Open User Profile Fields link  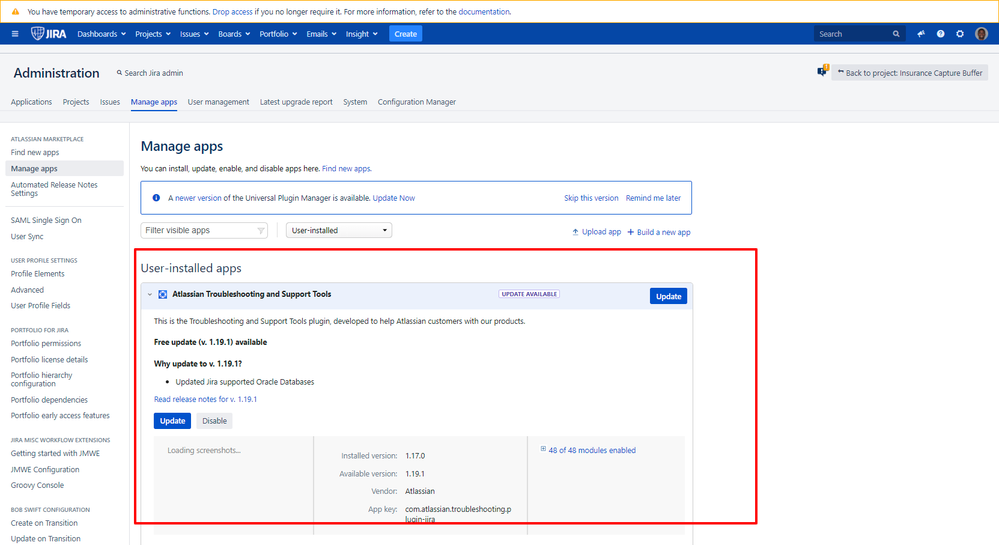click(x=40, y=306)
